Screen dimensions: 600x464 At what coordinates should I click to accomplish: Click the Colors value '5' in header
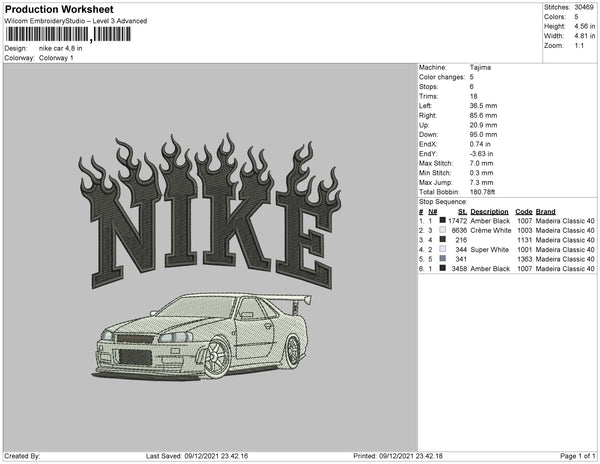click(576, 17)
